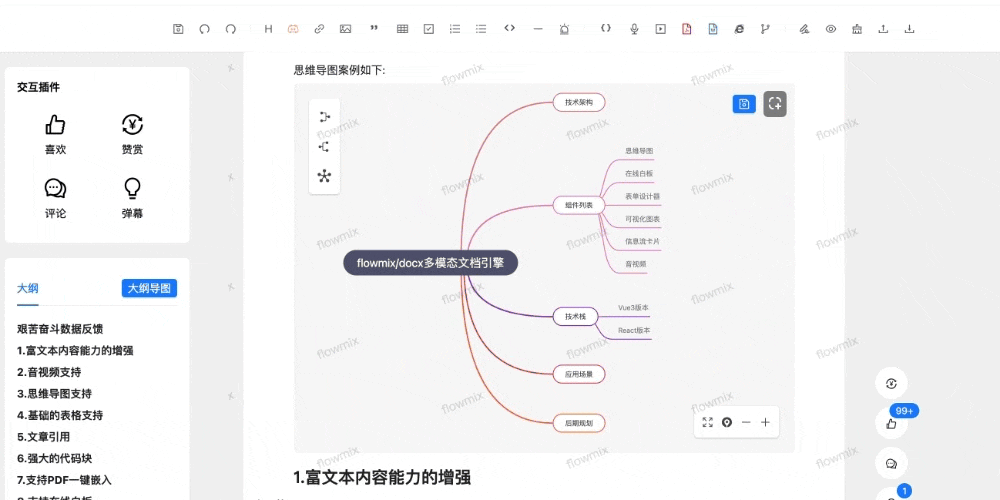Insert an unordered bullet list
Screen dimensions: 1000x500
point(481,29)
